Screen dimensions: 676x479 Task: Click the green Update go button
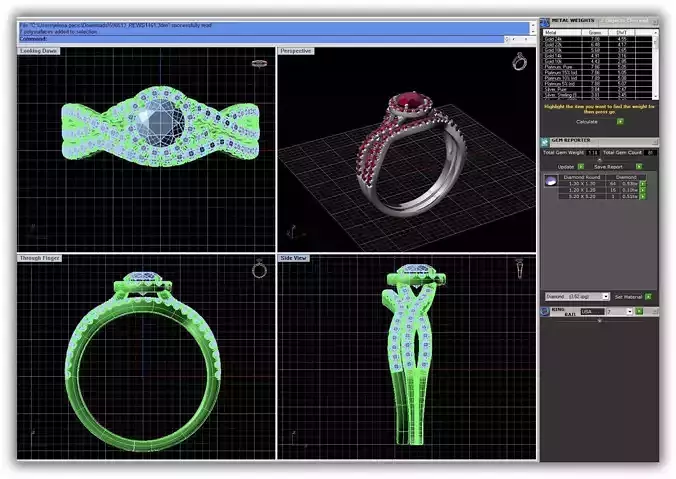(581, 166)
